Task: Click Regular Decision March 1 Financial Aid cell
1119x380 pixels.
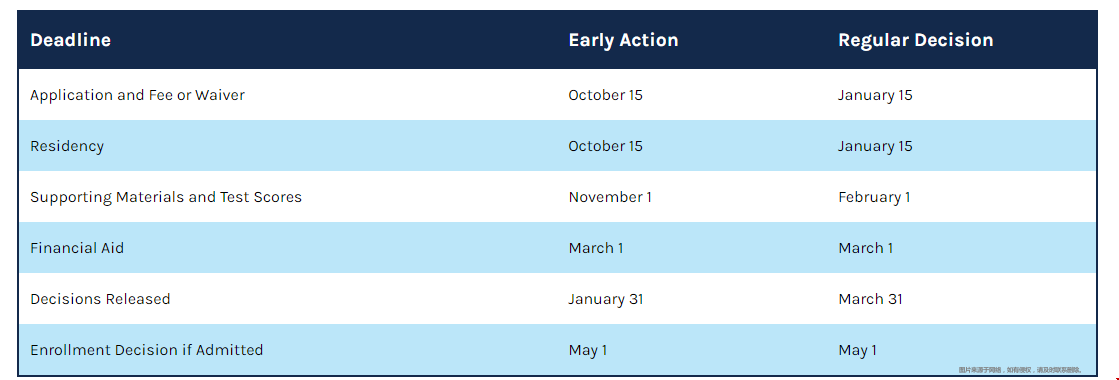Action: click(x=865, y=248)
